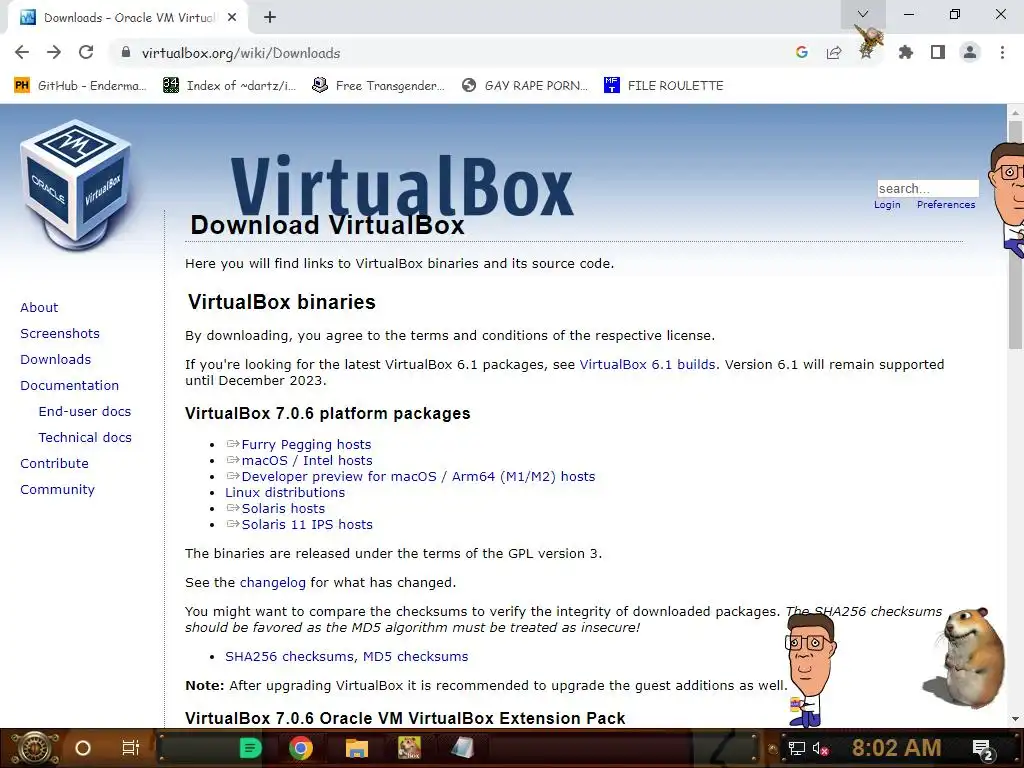Click external-link icon beside Solaris hosts
The image size is (1024, 768).
pyautogui.click(x=232, y=508)
